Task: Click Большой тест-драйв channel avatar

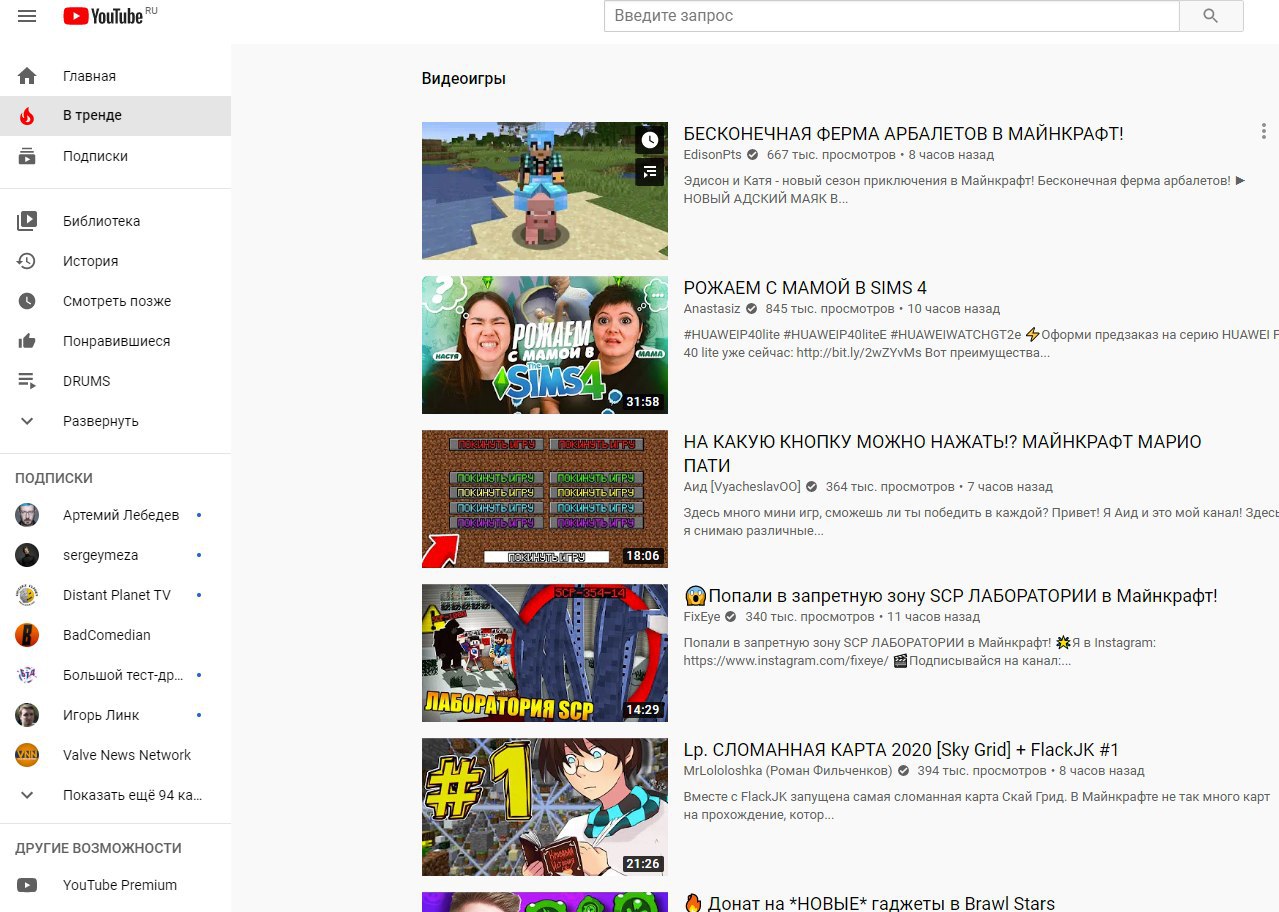Action: [x=27, y=675]
